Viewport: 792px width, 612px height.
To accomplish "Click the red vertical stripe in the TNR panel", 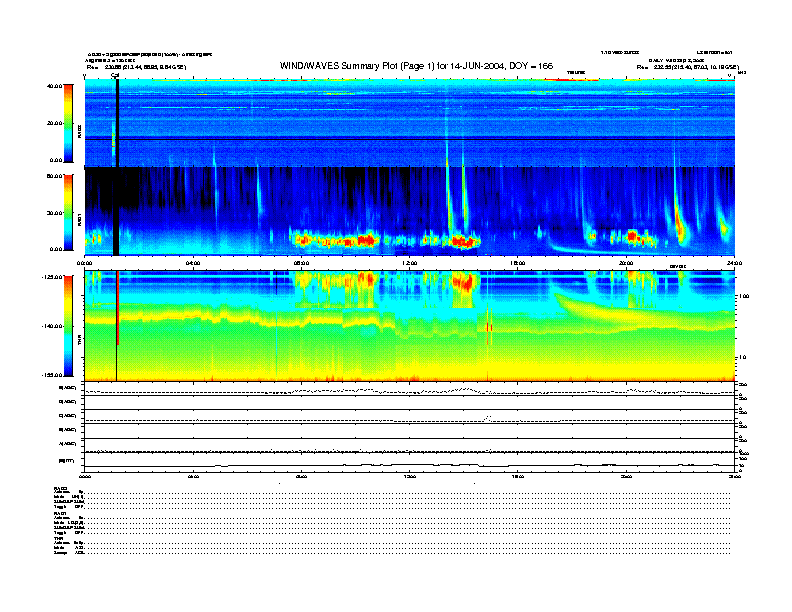I will 118,310.
